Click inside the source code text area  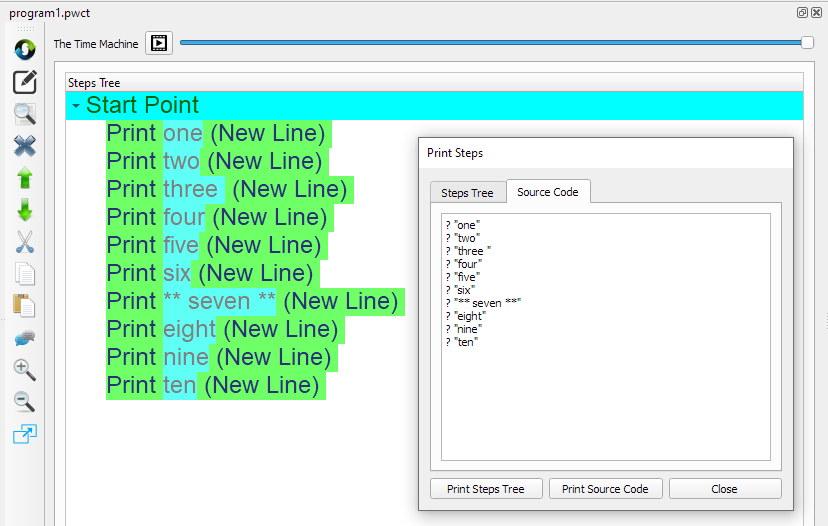605,400
